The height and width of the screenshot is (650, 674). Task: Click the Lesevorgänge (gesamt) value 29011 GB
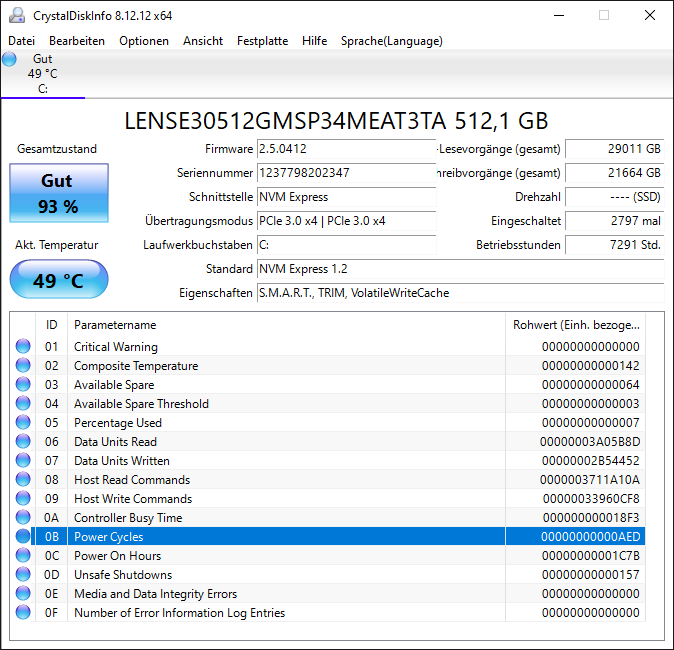pyautogui.click(x=615, y=149)
